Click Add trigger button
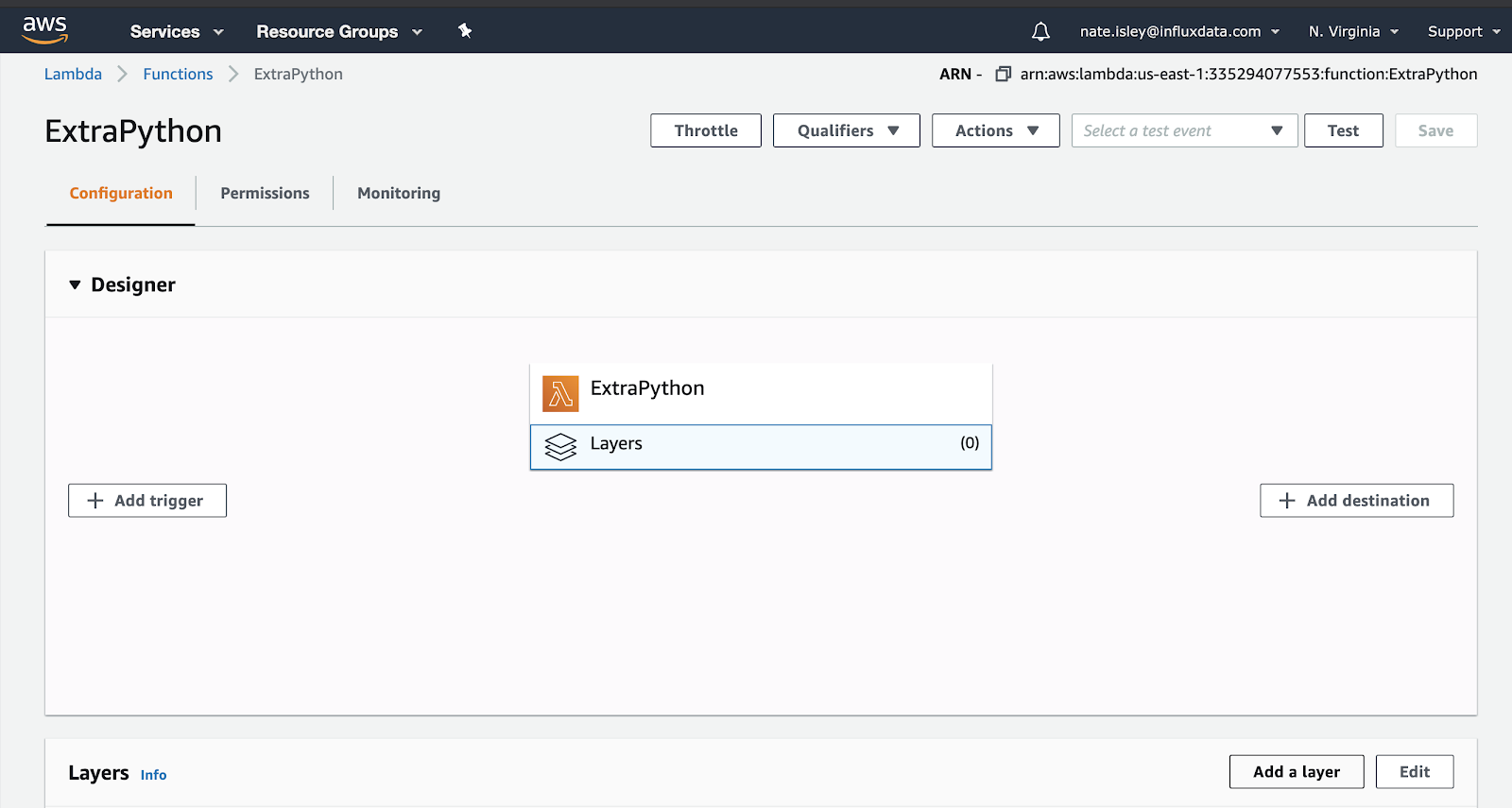This screenshot has height=808, width=1512. point(147,501)
